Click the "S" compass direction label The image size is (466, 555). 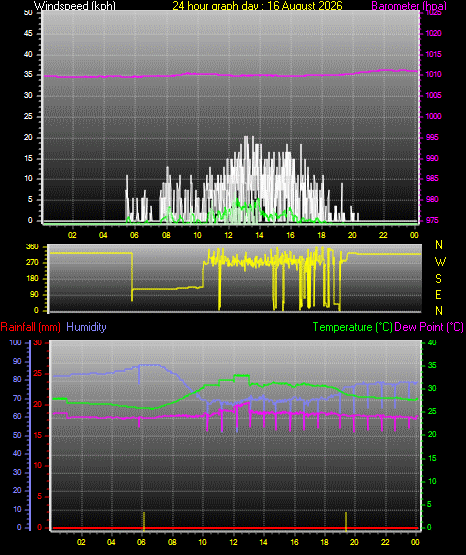(438, 279)
